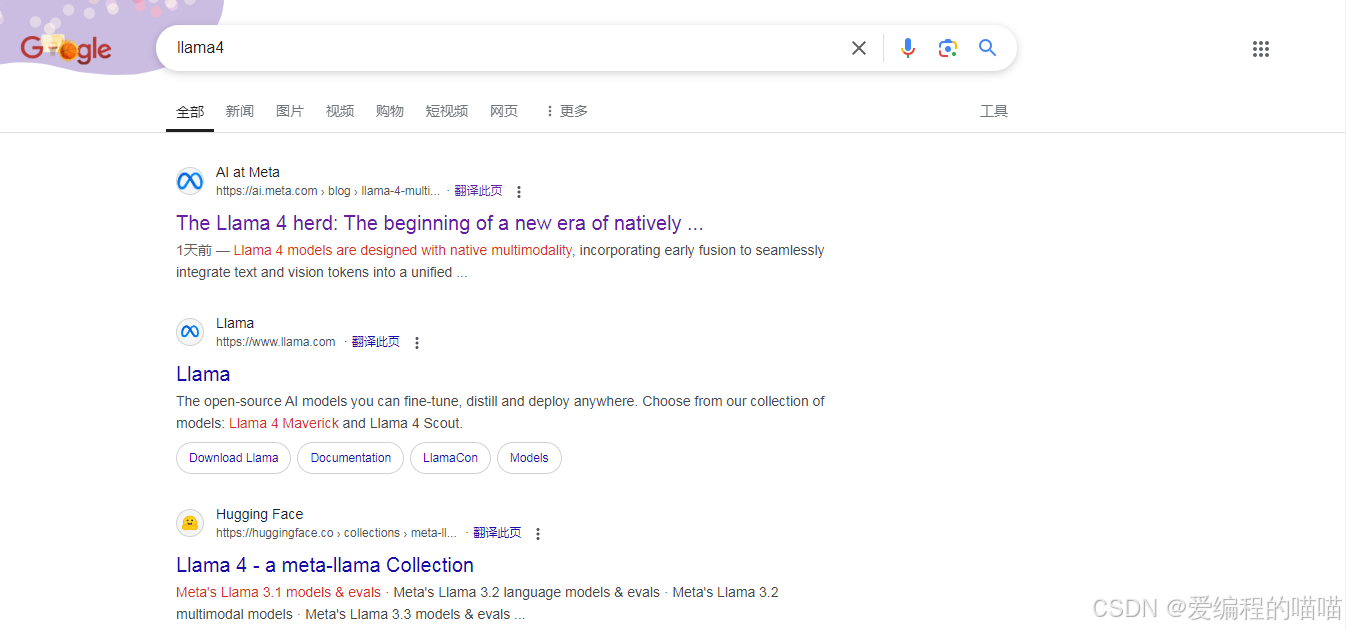1346x630 pixels.
Task: Click the Models chip
Action: click(529, 458)
